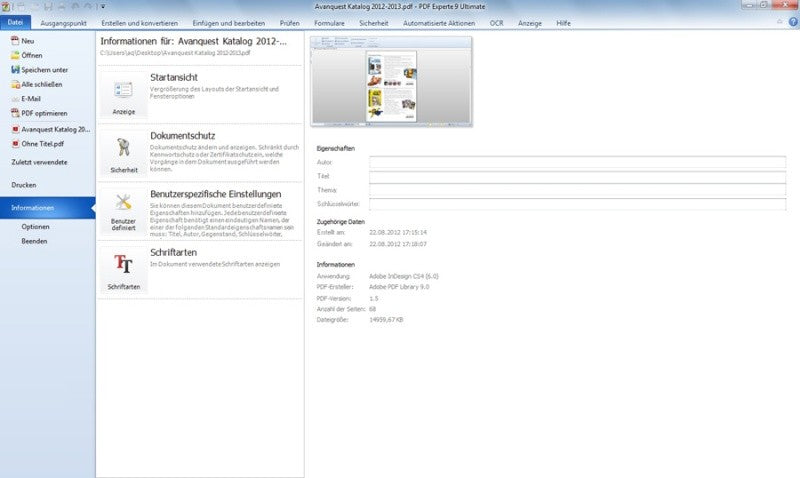Click into the Autor input field
The height and width of the screenshot is (478, 800).
578,162
